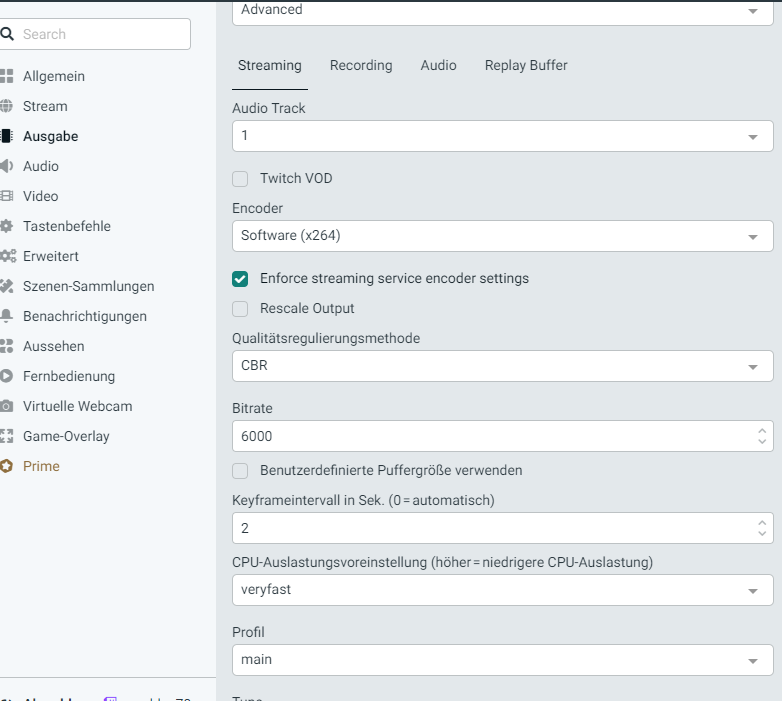Image resolution: width=782 pixels, height=701 pixels.
Task: Click the Audio speaker icon in sidebar
Action: coord(6,166)
